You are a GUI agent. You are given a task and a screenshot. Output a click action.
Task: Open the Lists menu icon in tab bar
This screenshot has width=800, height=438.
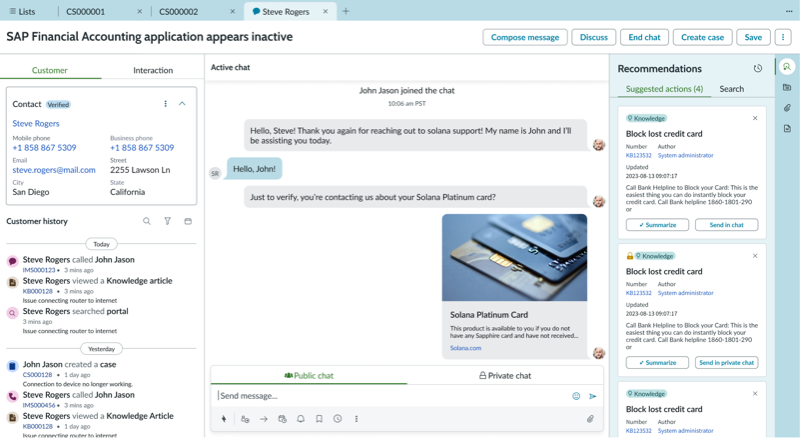[13, 11]
